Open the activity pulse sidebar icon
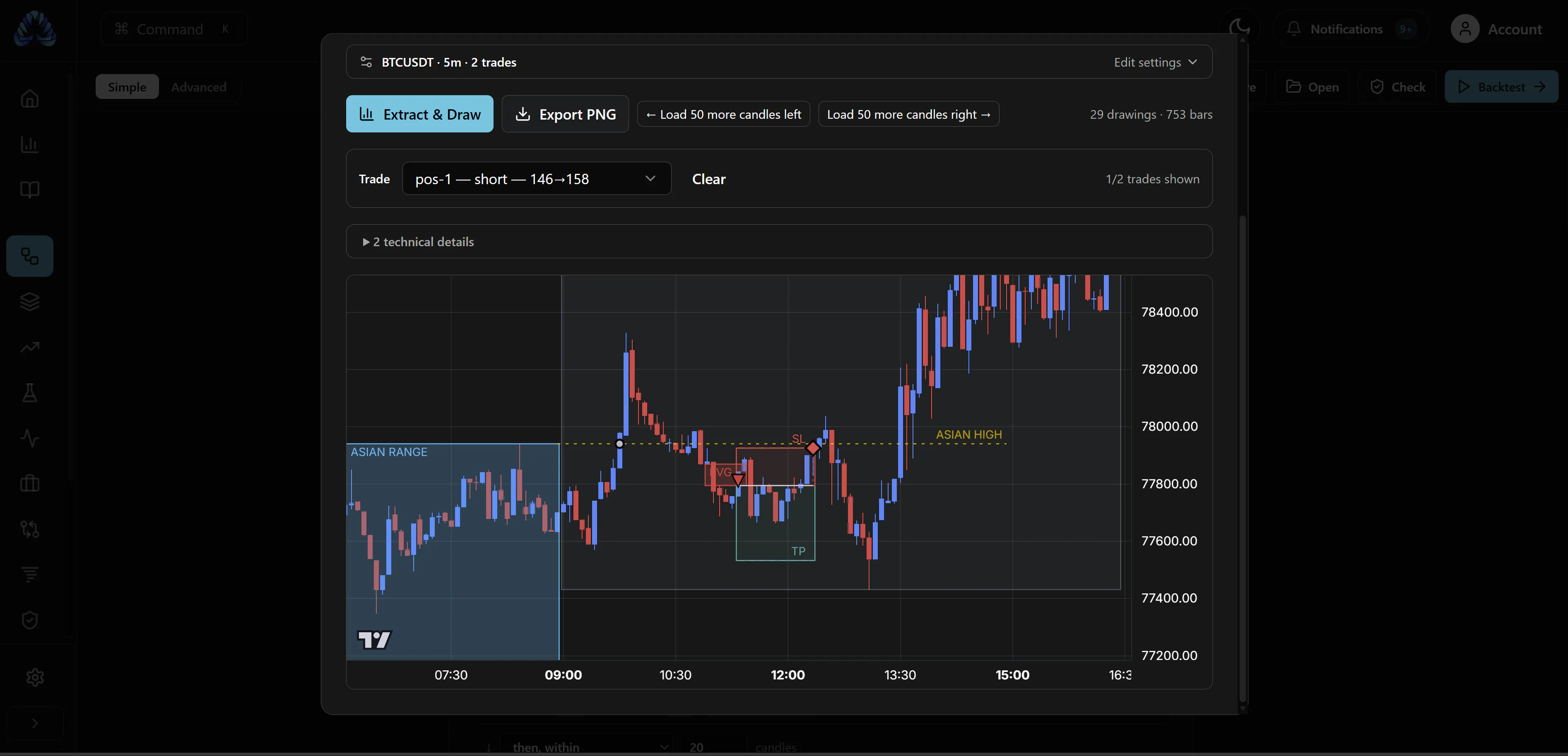 30,439
